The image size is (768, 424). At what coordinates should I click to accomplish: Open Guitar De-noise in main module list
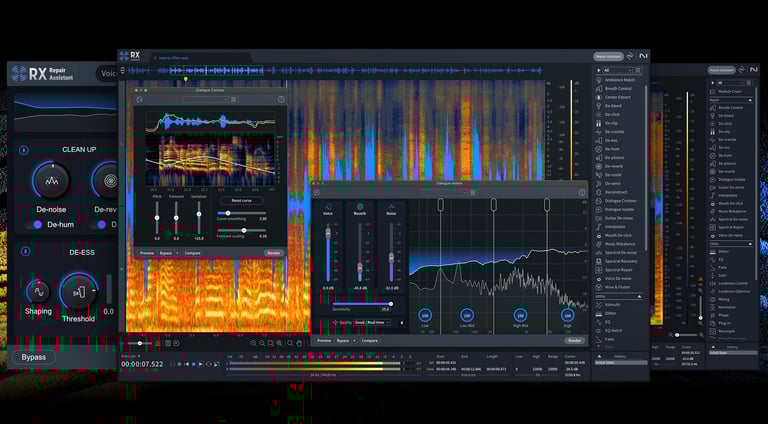615,218
